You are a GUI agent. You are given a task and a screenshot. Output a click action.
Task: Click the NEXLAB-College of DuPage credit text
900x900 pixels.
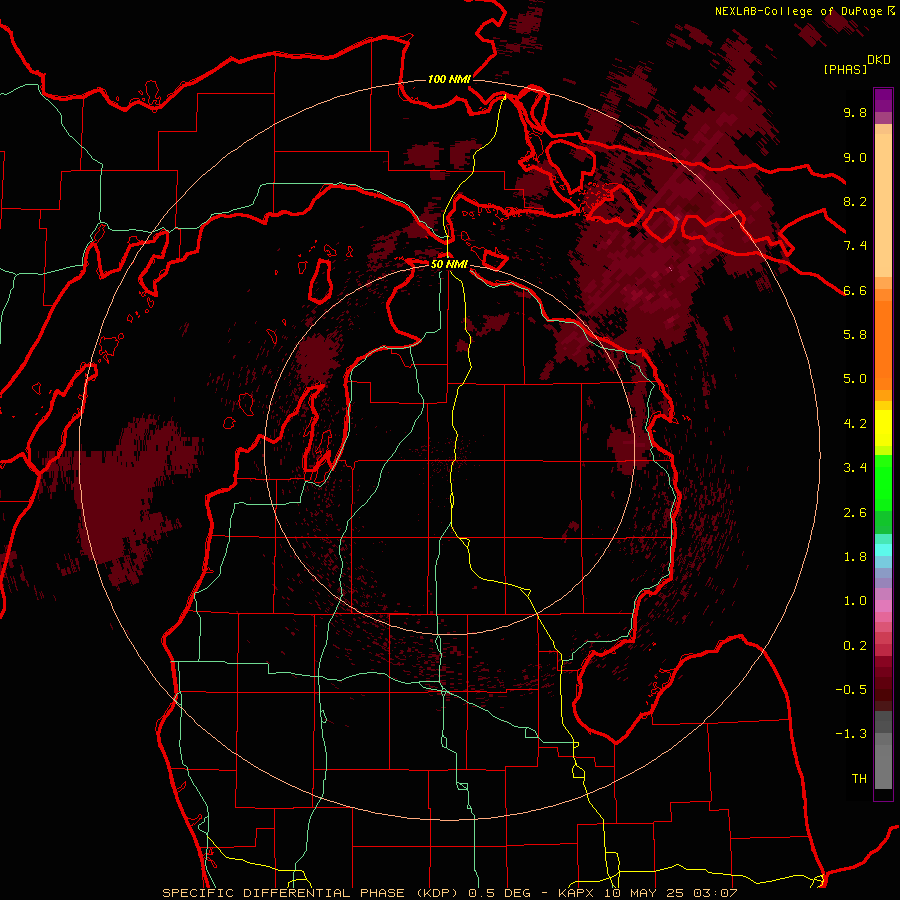click(798, 11)
